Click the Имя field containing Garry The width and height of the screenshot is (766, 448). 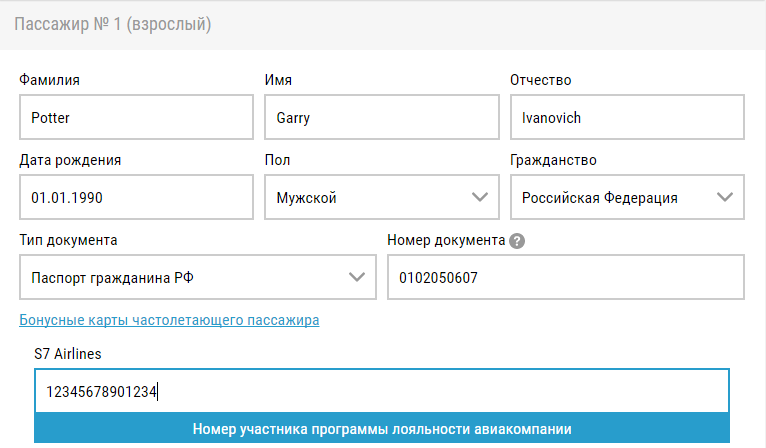[382, 117]
